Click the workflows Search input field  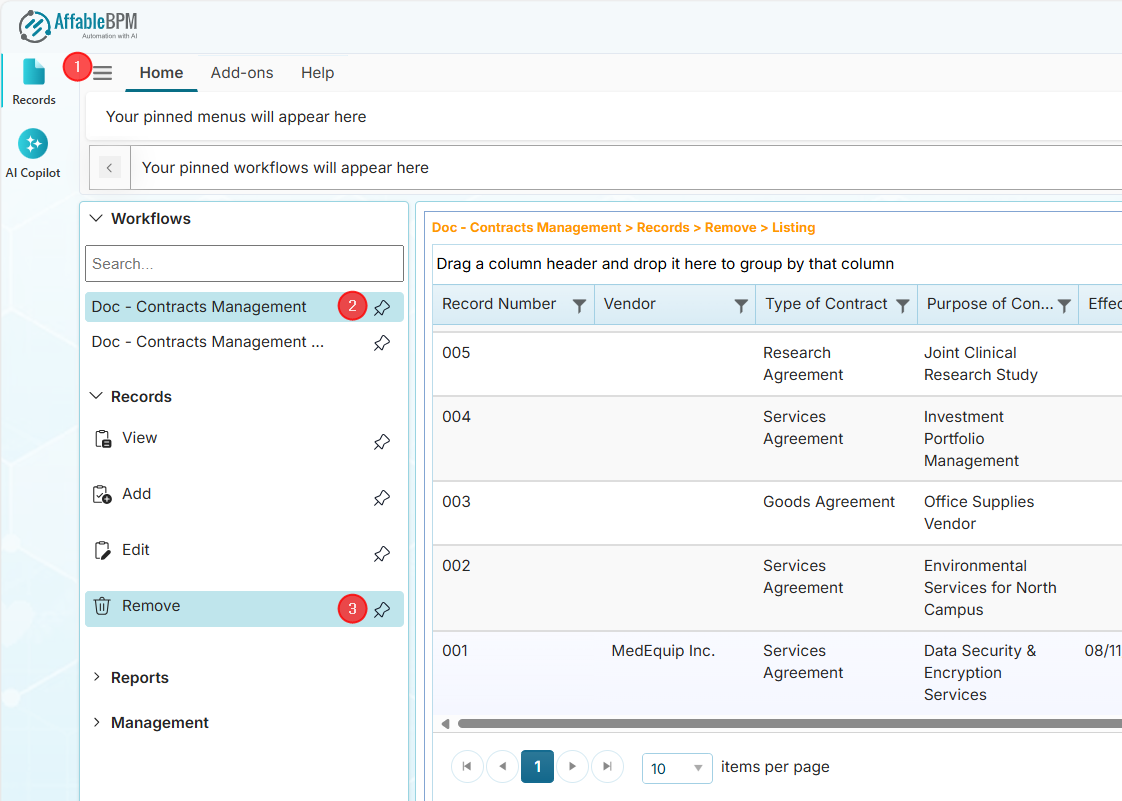pos(244,264)
